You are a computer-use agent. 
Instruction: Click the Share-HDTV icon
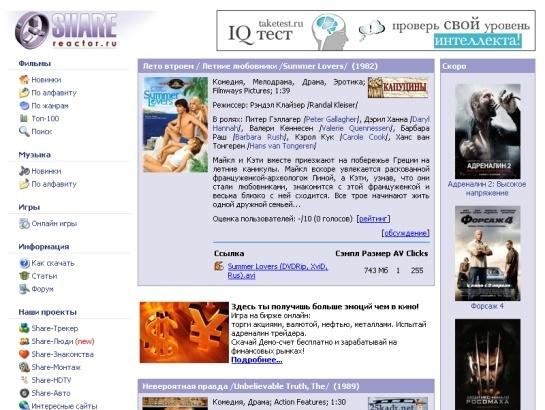coord(24,380)
